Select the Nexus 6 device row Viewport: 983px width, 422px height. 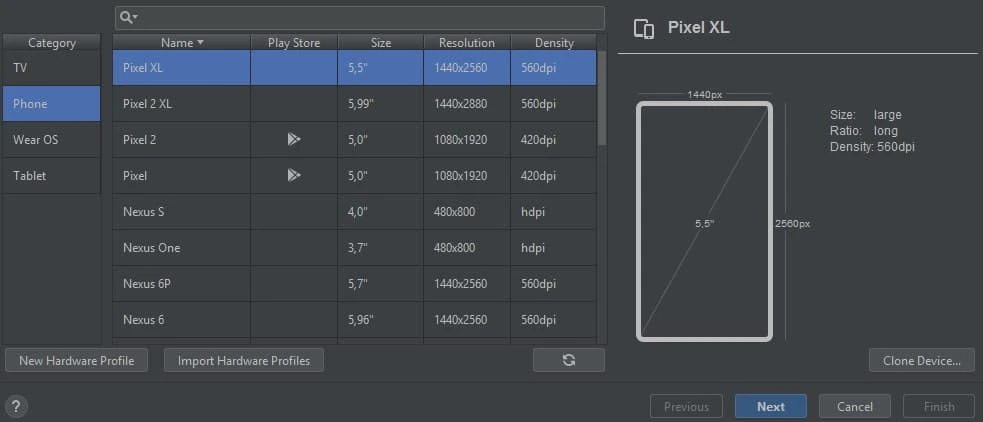click(x=354, y=320)
